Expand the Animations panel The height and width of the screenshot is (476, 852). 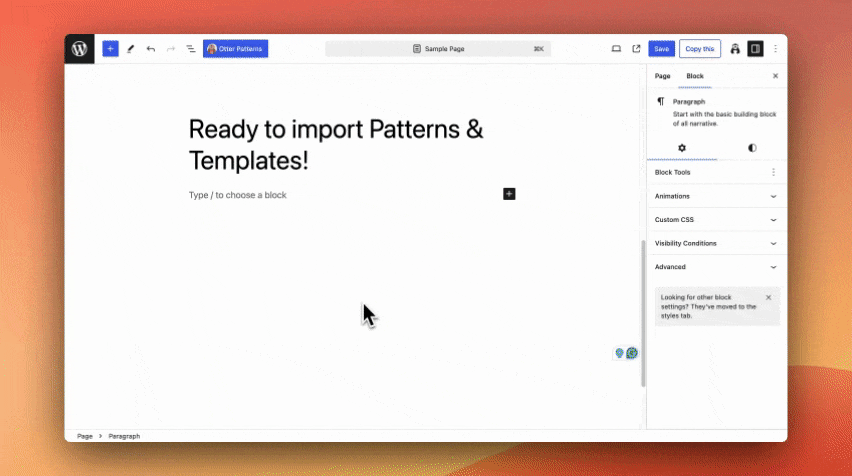[717, 196]
